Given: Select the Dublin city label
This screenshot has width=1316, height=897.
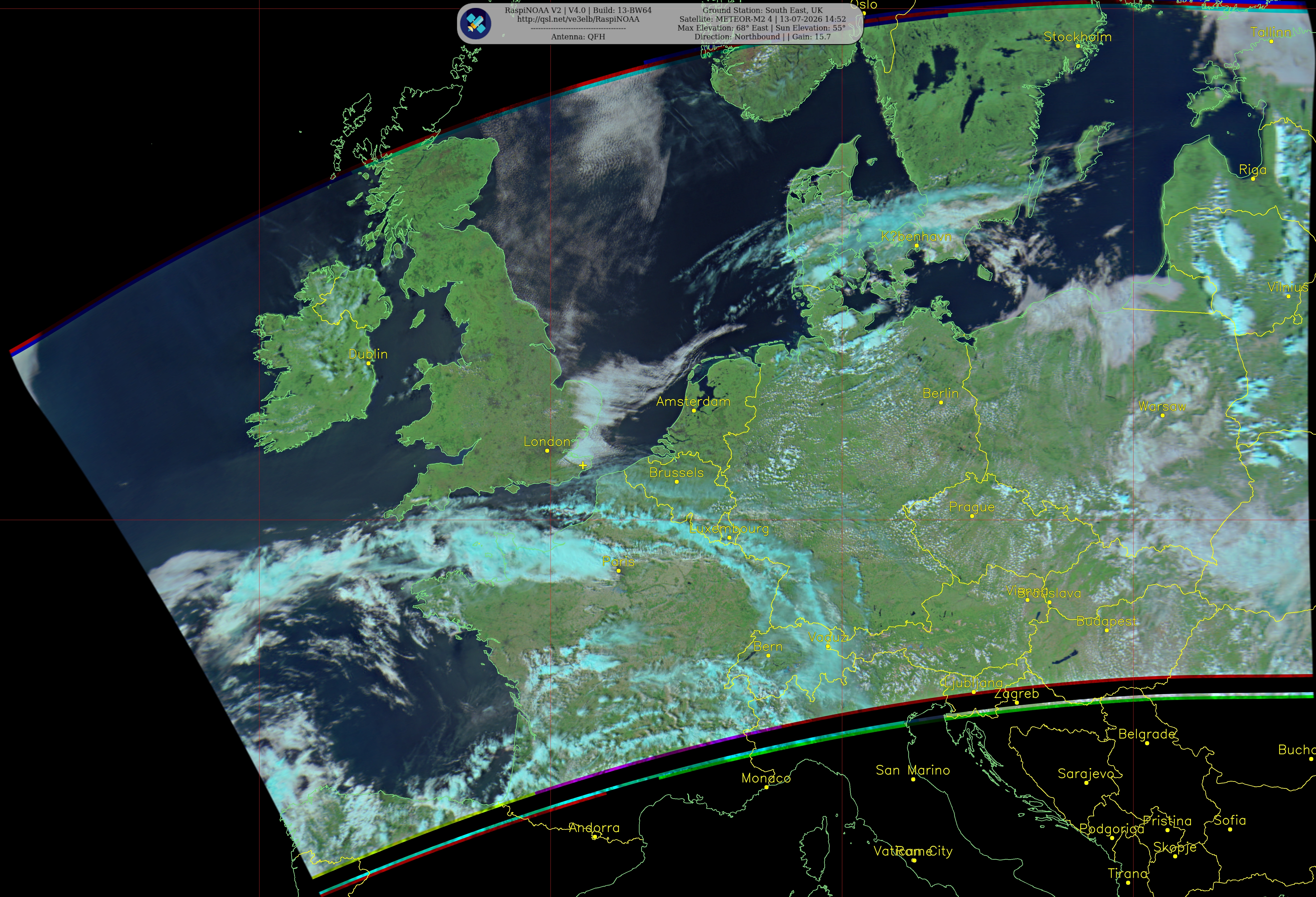Looking at the screenshot, I should 368,354.
